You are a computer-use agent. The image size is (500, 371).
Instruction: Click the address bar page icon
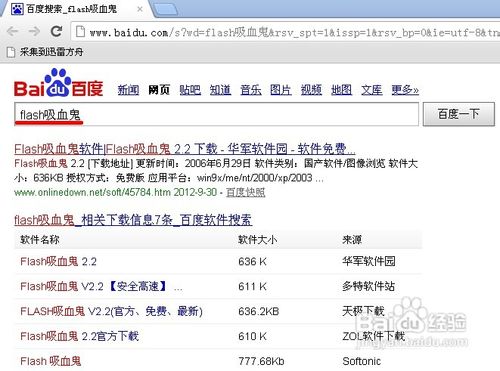(x=80, y=32)
